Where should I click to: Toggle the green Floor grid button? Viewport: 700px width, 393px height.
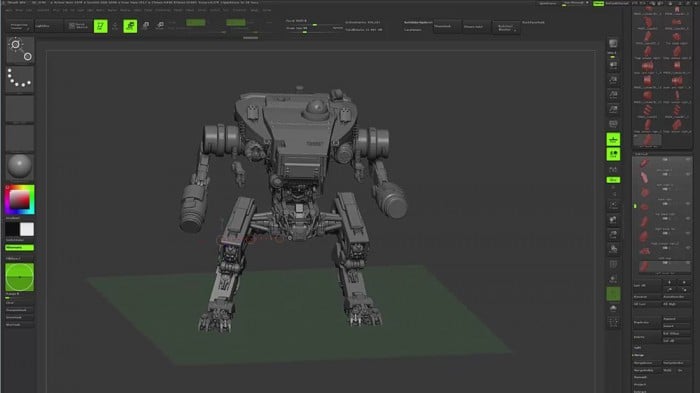(x=613, y=139)
